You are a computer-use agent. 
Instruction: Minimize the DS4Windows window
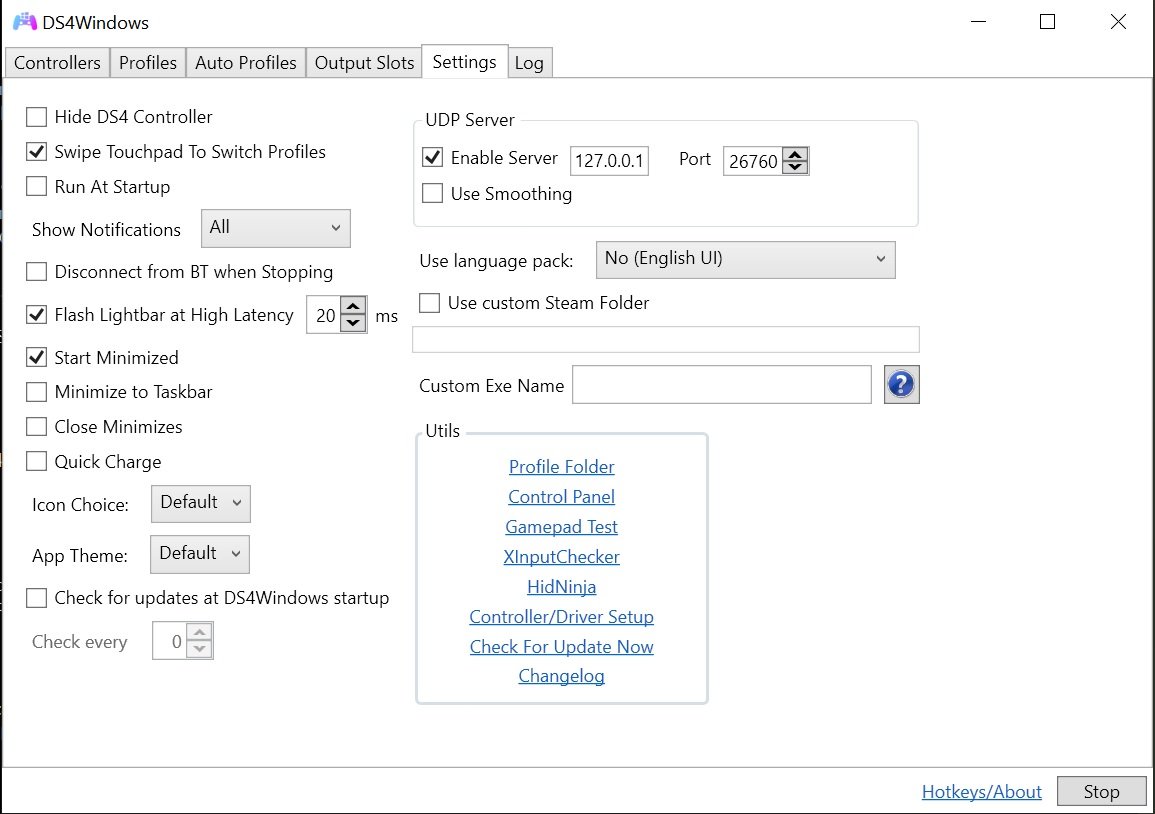[x=979, y=22]
